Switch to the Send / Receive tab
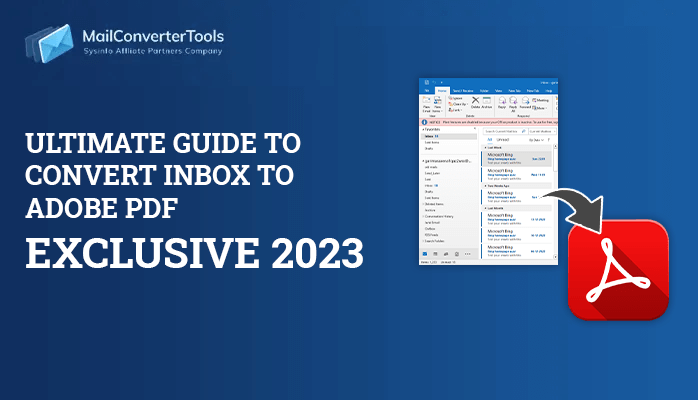 pos(463,90)
